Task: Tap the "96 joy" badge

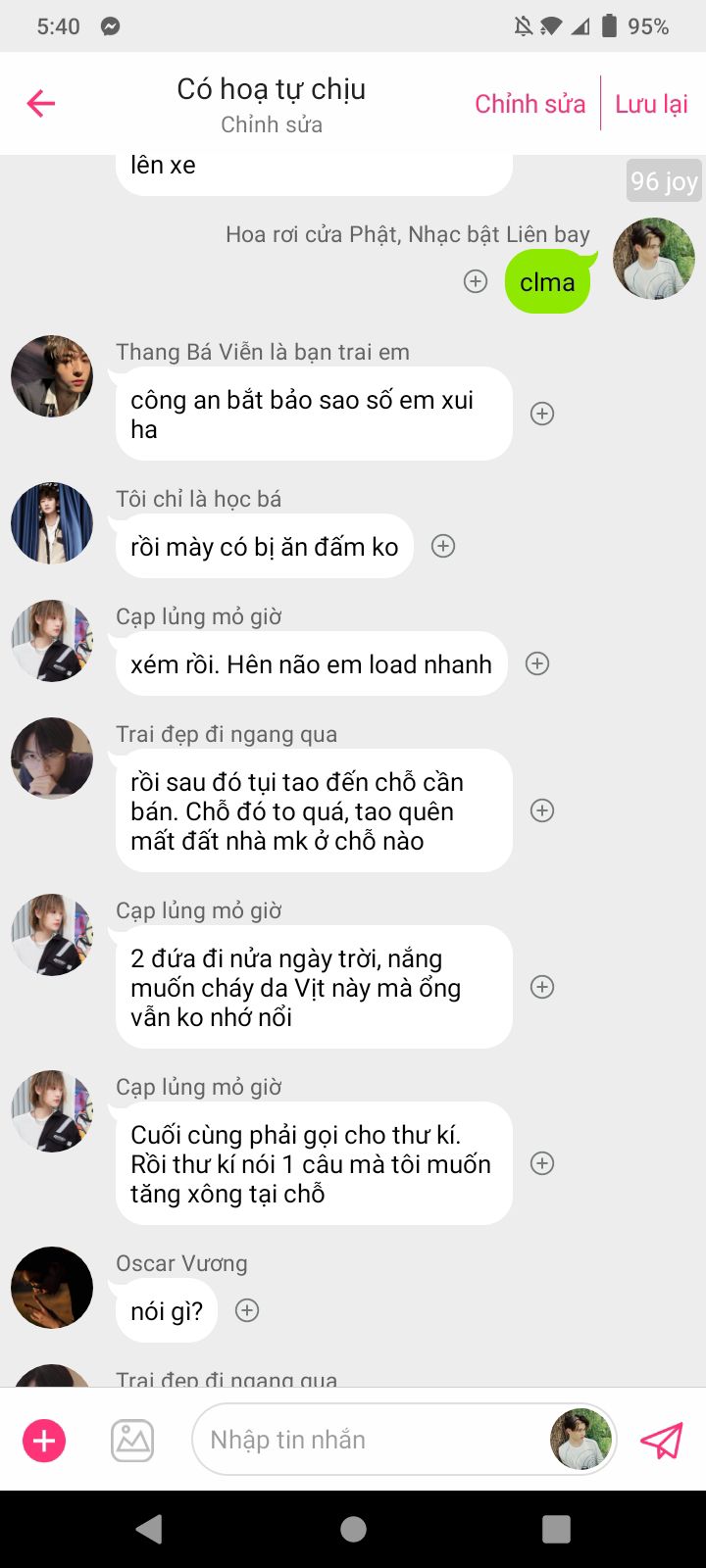Action: [x=664, y=181]
